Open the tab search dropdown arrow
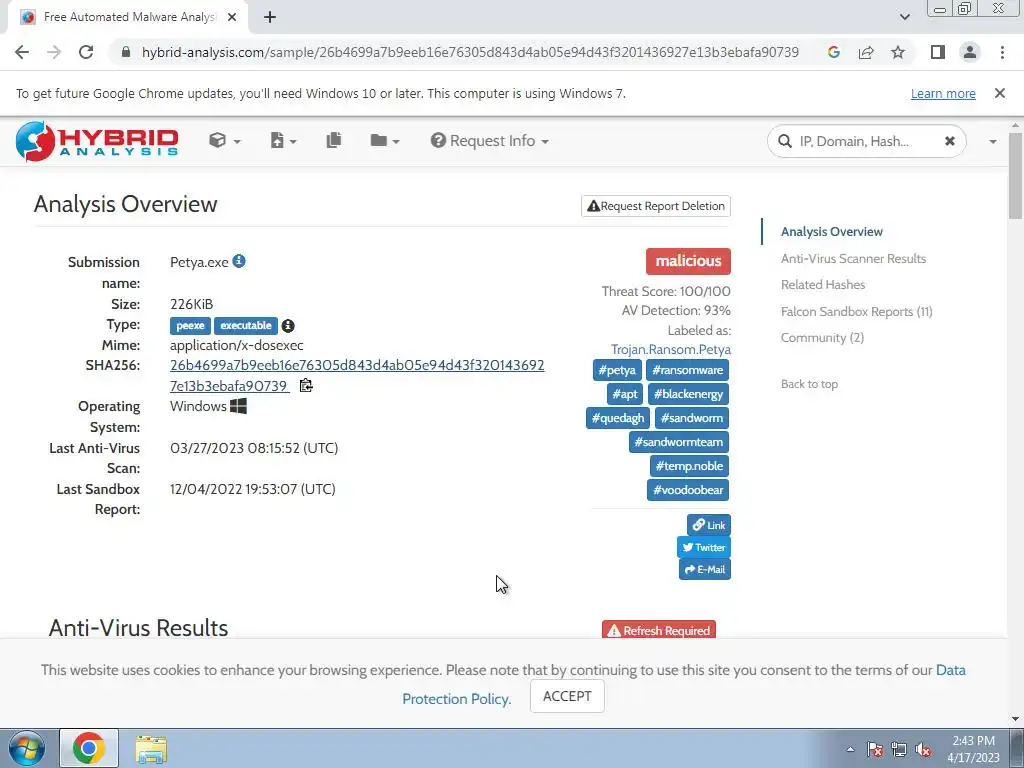 904,18
